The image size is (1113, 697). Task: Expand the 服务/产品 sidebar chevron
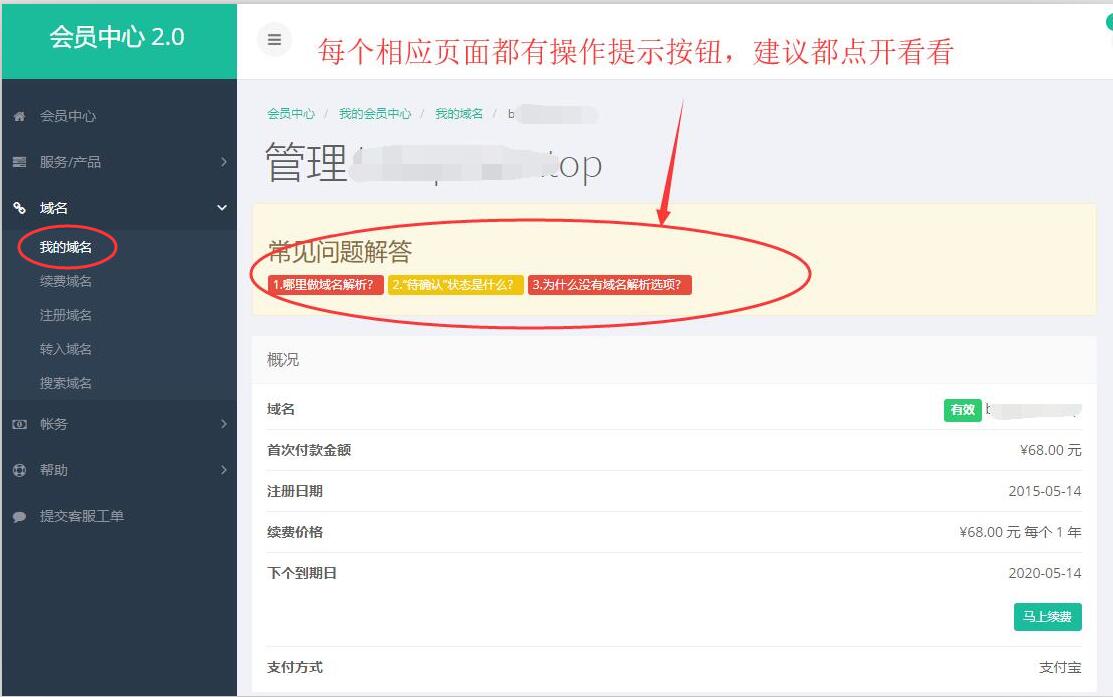[224, 162]
